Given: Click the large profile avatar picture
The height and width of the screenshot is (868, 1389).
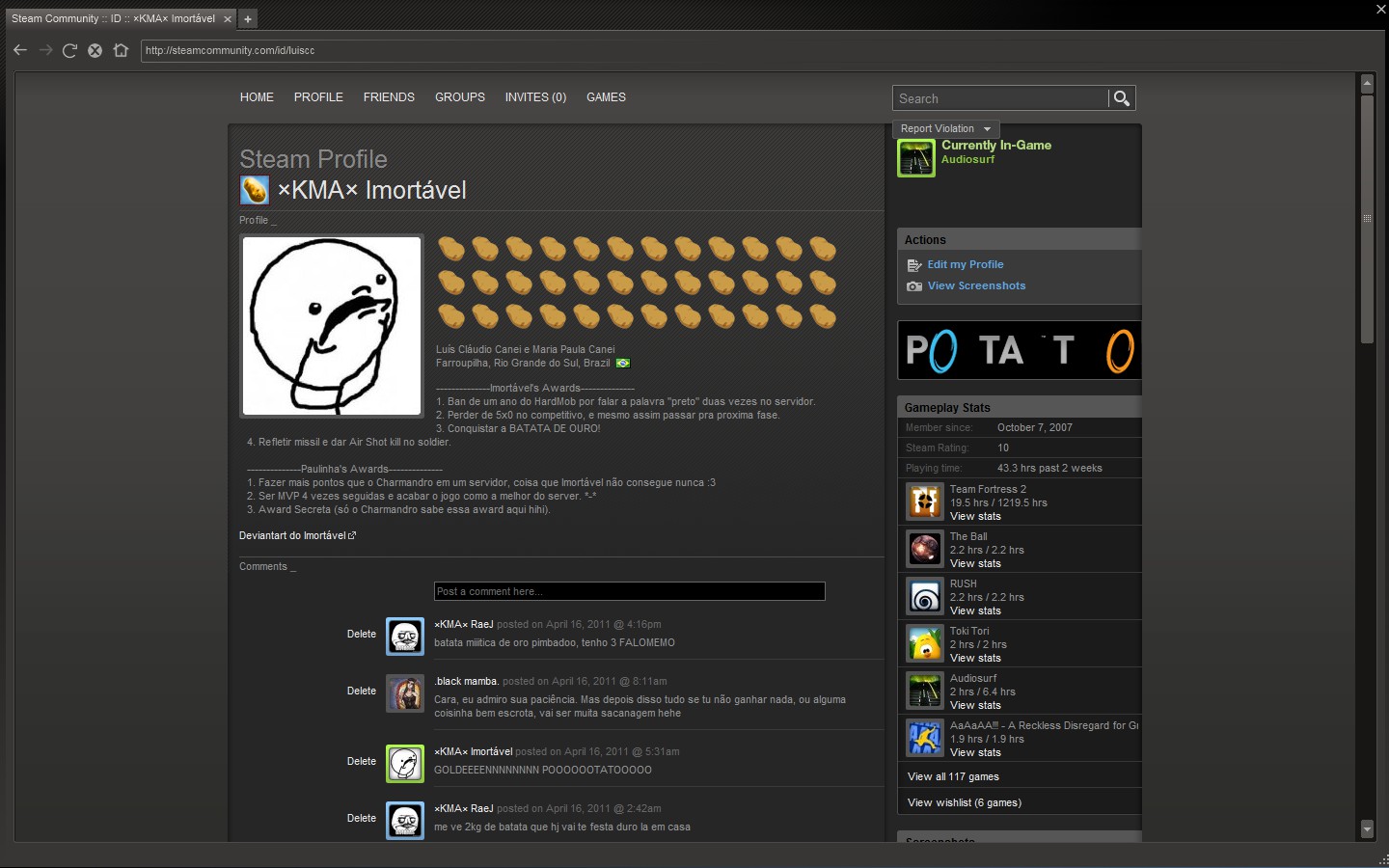Looking at the screenshot, I should 332,326.
